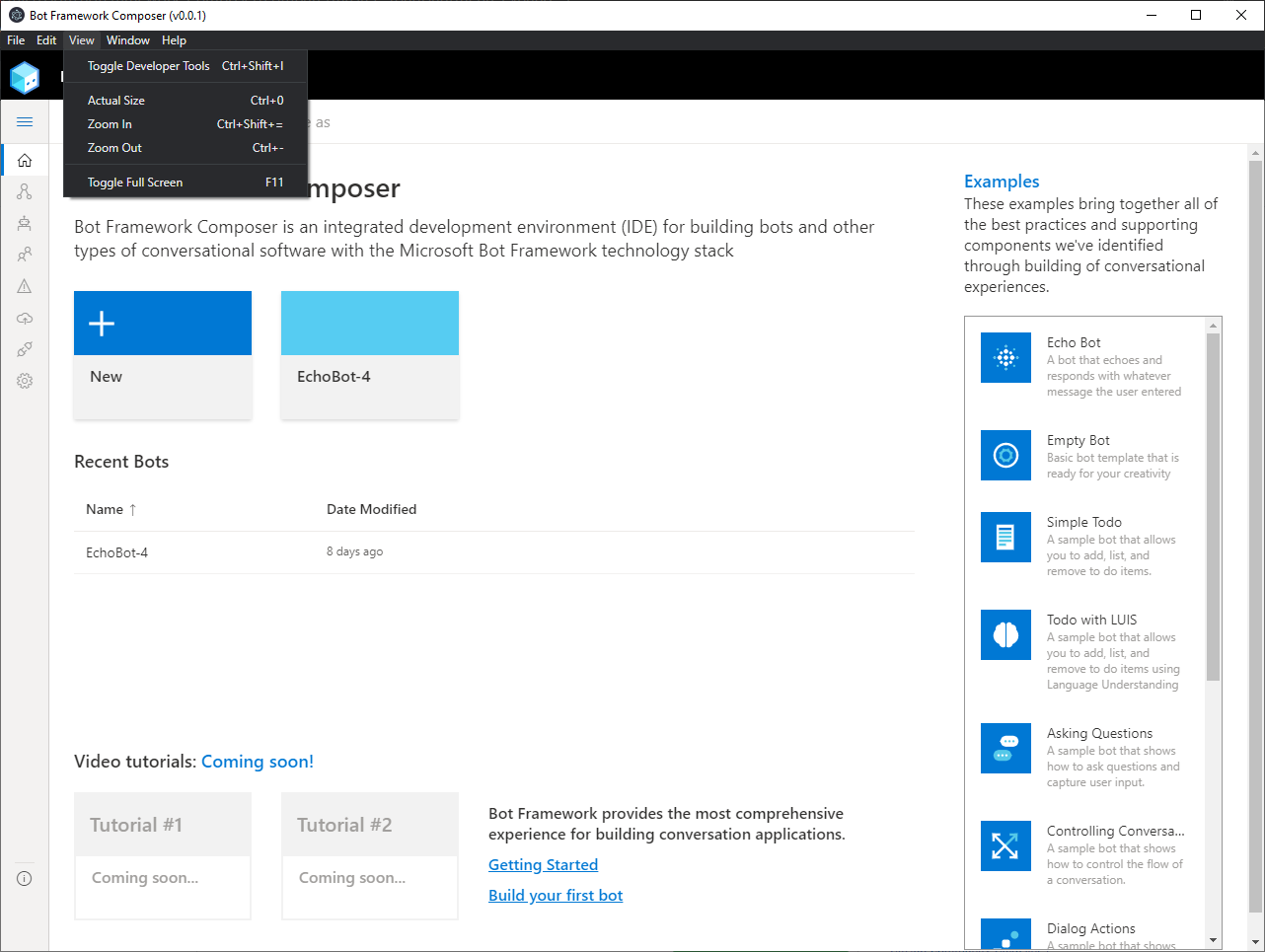Open the Bot Responses robot icon
The width and height of the screenshot is (1265, 952).
pyautogui.click(x=25, y=223)
